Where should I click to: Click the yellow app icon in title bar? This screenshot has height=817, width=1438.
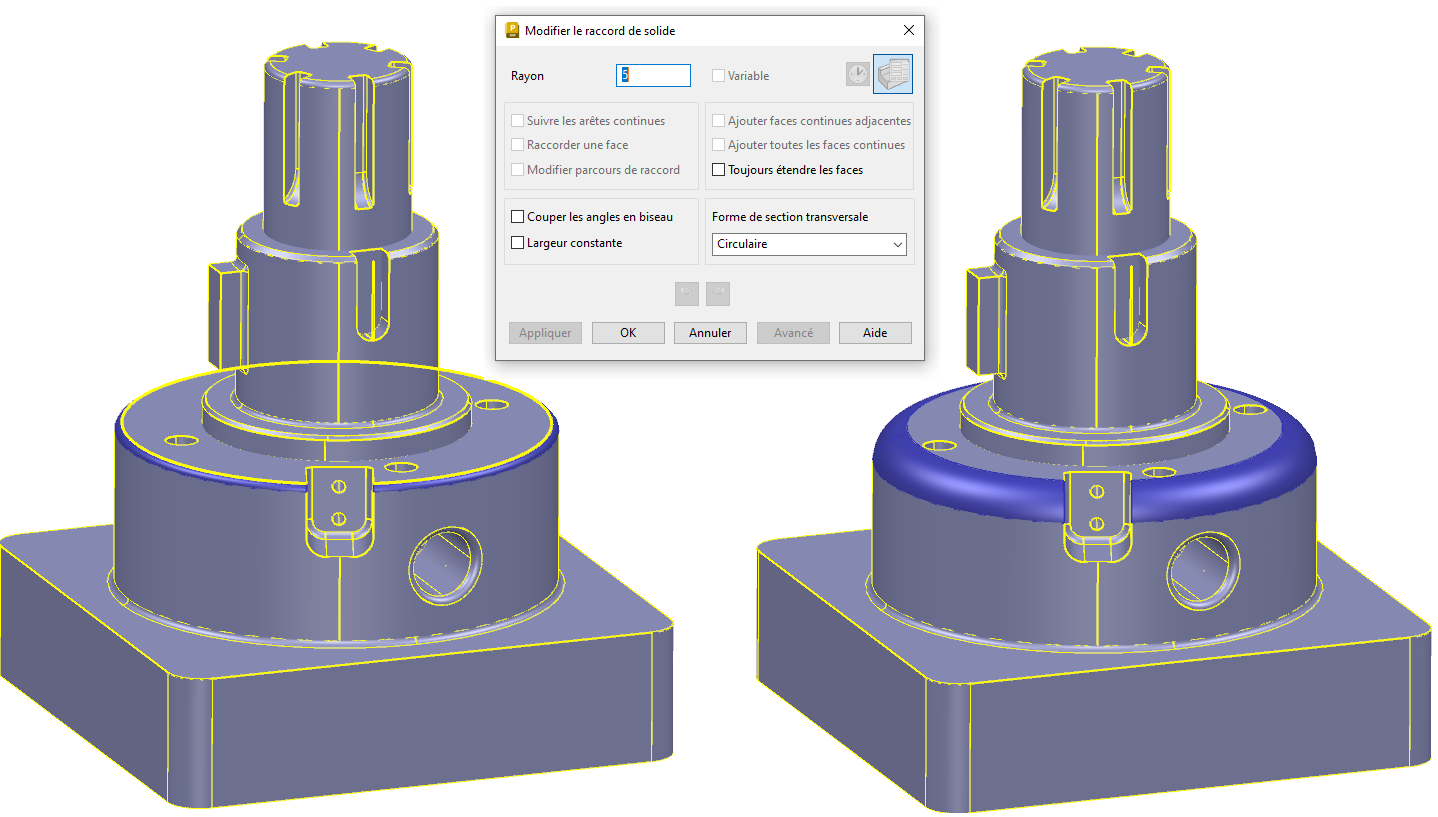click(512, 30)
